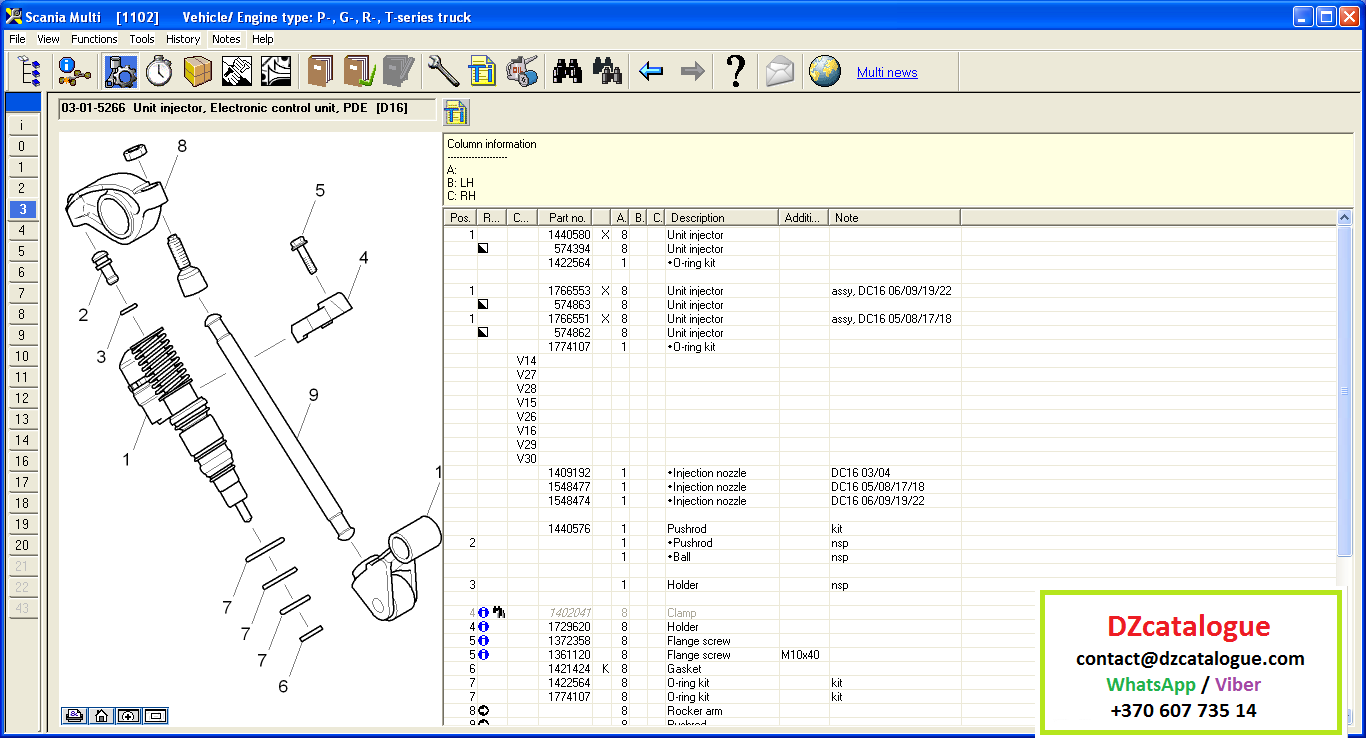Screen dimensions: 1366x738
Task: Open the History menu
Action: coord(183,39)
